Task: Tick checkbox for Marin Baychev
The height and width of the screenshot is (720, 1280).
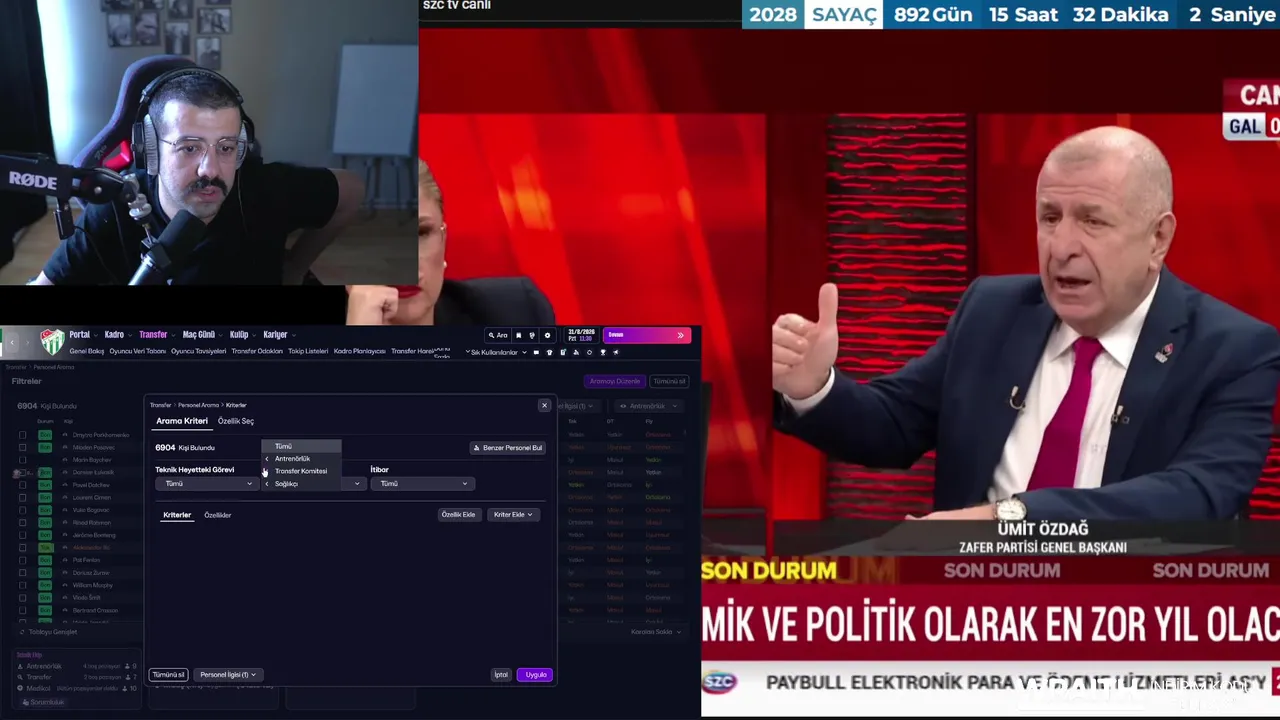Action: coord(22,460)
